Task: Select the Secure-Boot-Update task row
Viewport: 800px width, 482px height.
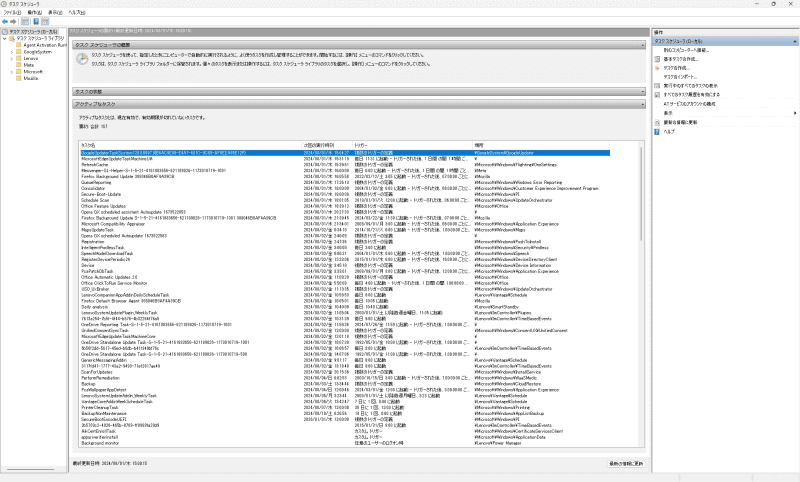Action: pyautogui.click(x=345, y=194)
